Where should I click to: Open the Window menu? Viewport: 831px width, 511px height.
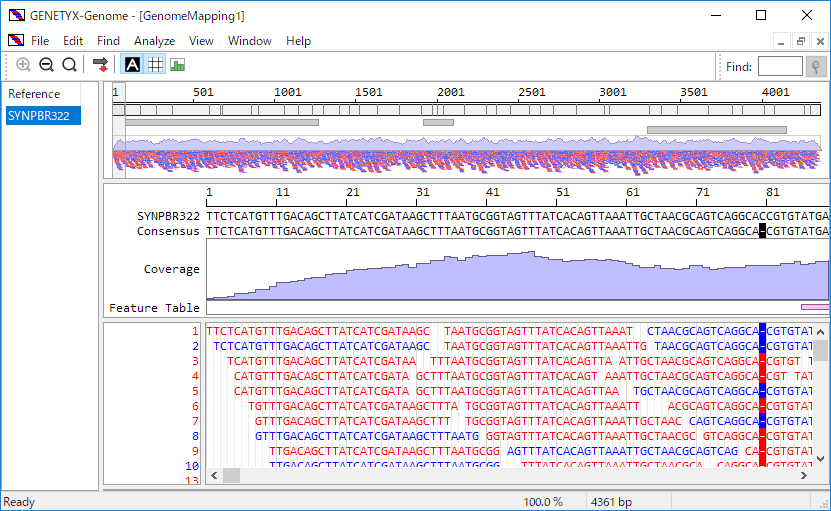tap(250, 41)
